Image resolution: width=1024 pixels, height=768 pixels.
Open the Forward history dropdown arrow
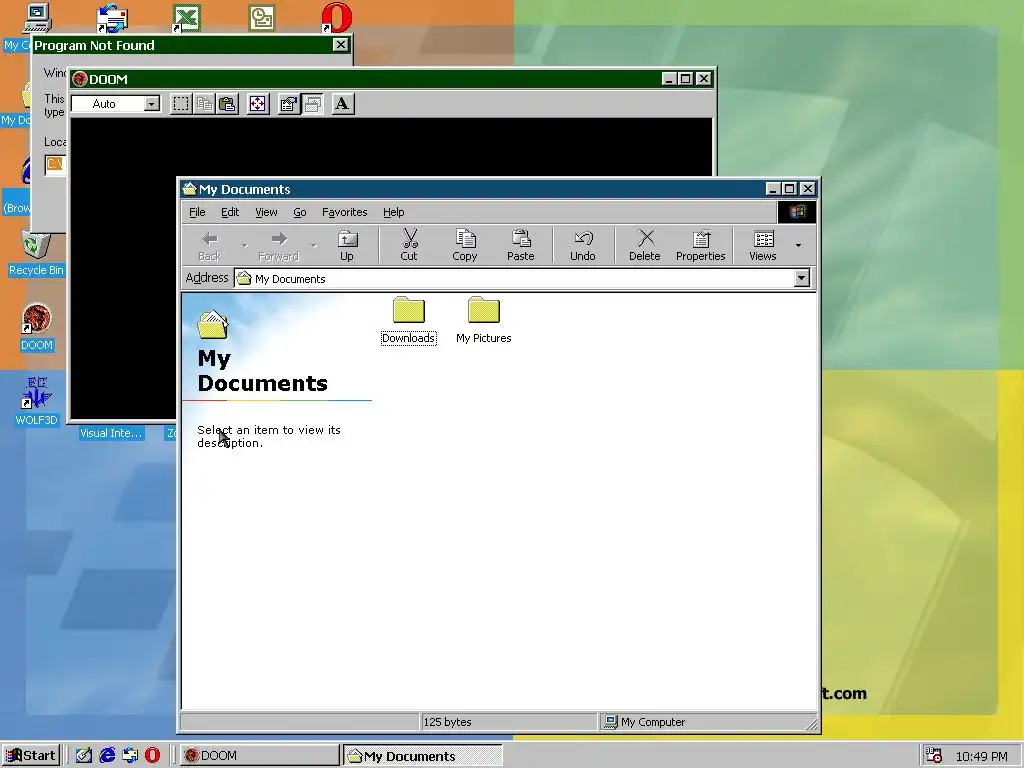pyautogui.click(x=313, y=246)
